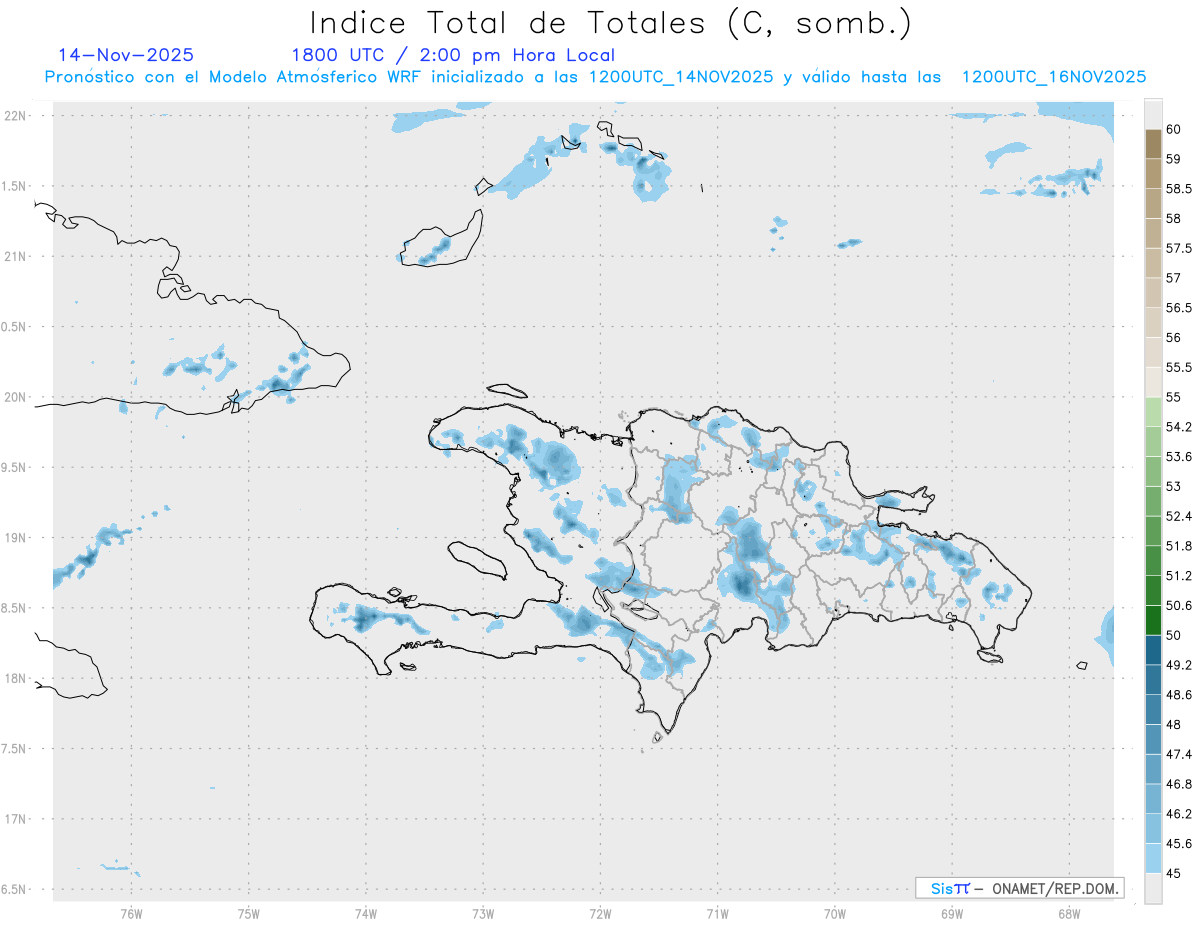Click the colorbar value '58.5'
1200x927 pixels.
click(x=1178, y=188)
